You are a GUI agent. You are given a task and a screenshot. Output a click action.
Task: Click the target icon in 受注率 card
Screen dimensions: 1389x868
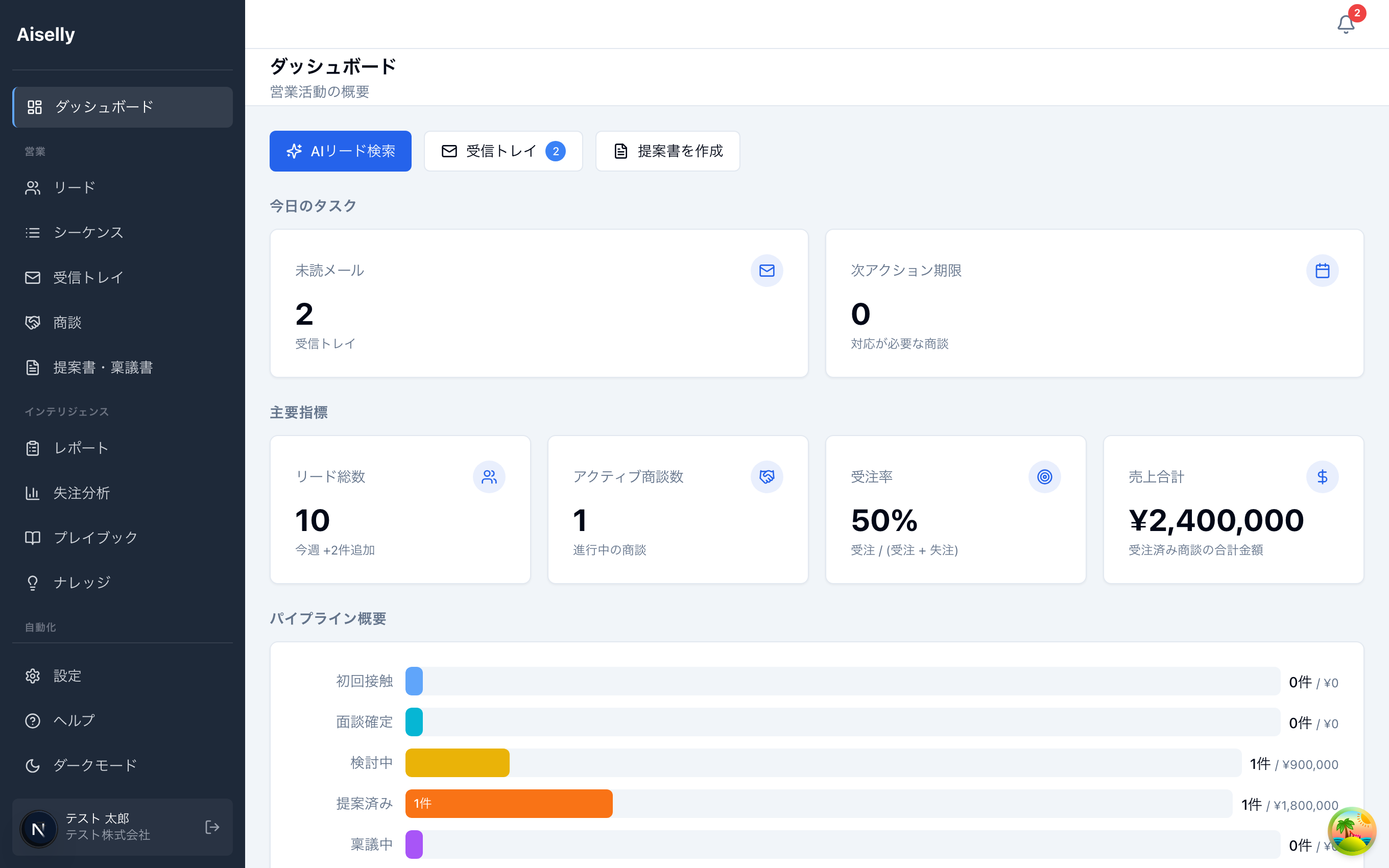click(x=1045, y=477)
